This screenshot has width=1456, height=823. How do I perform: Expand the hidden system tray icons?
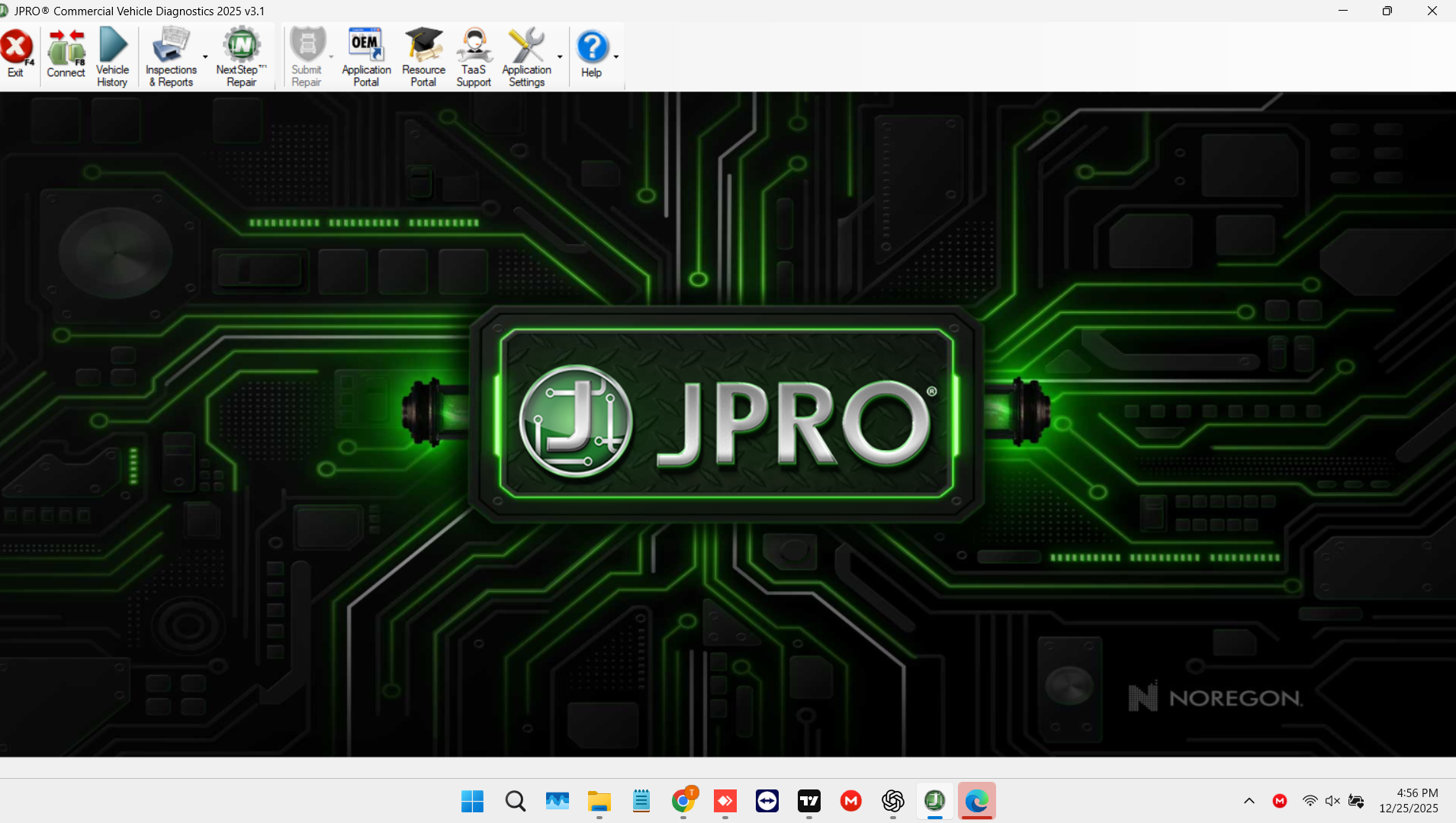(1249, 801)
